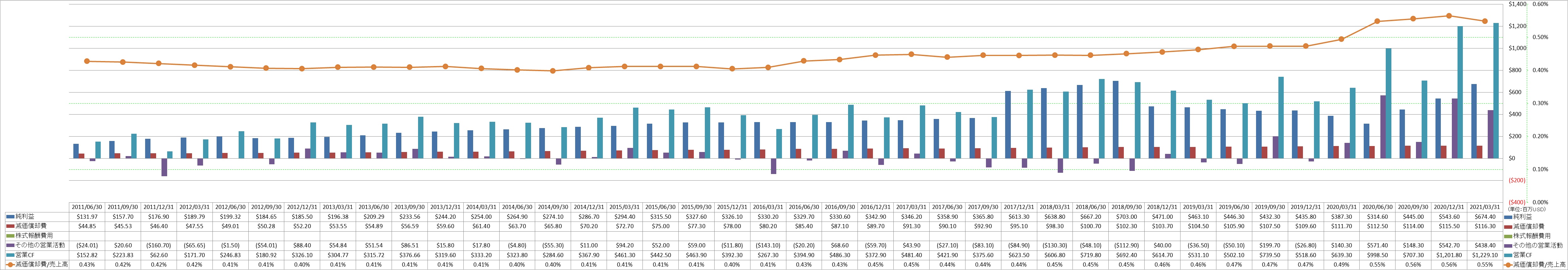Click the 2016/03/31 date column header
1568x270 pixels.
767,207
